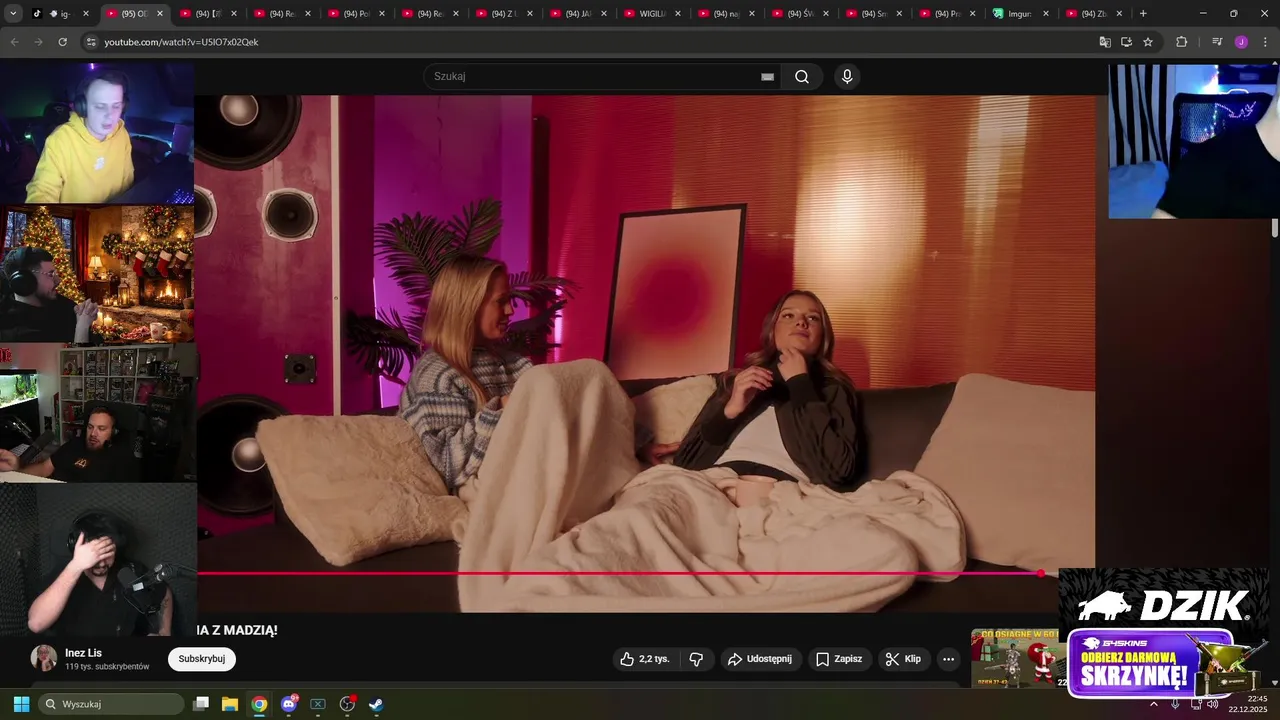Open Google Chrome taskbar icon
The width and height of the screenshot is (1280, 720).
tap(259, 704)
